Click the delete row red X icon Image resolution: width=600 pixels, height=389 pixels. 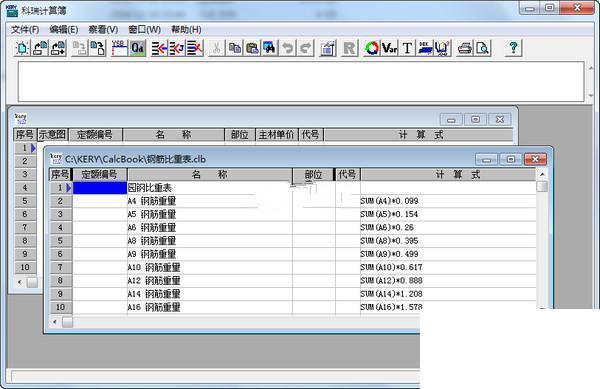[195, 48]
